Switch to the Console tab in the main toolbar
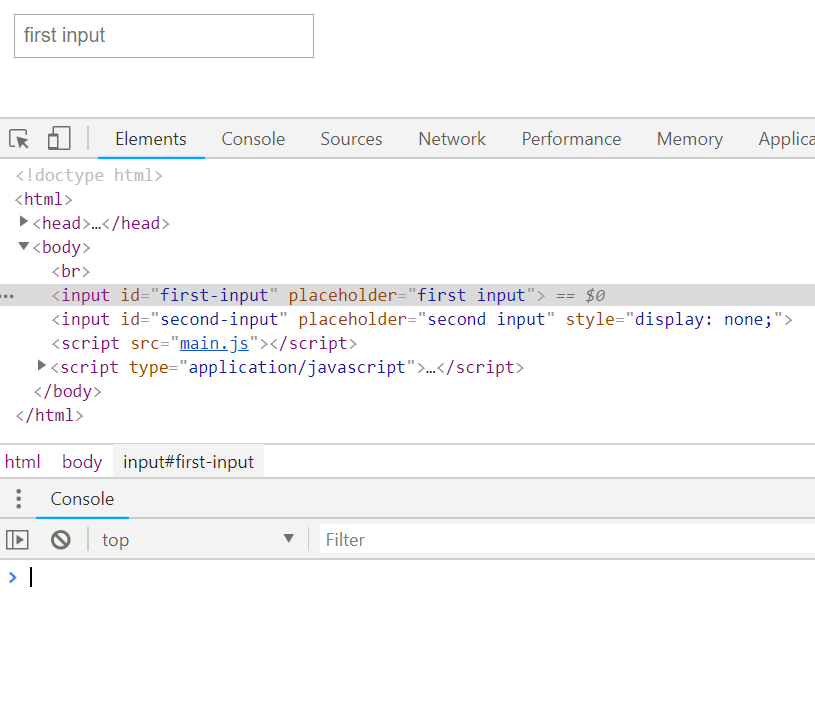The image size is (815, 717). point(253,139)
